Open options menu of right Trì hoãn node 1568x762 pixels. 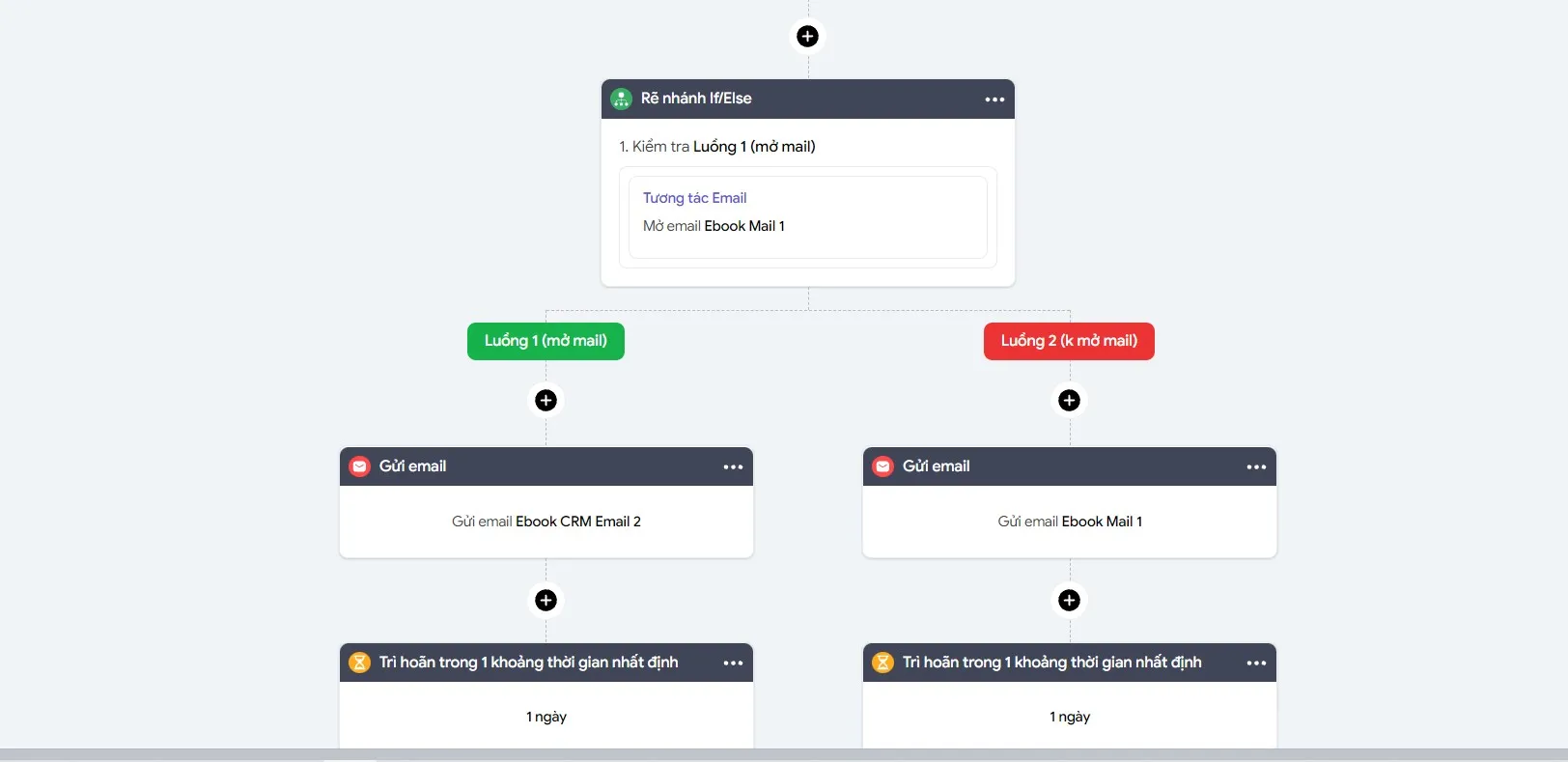pos(1256,663)
